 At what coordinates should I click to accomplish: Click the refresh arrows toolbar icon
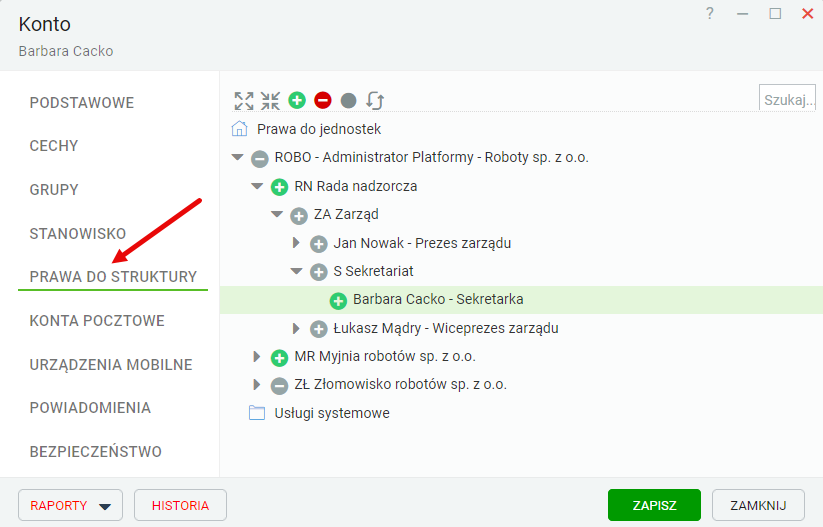tap(375, 100)
